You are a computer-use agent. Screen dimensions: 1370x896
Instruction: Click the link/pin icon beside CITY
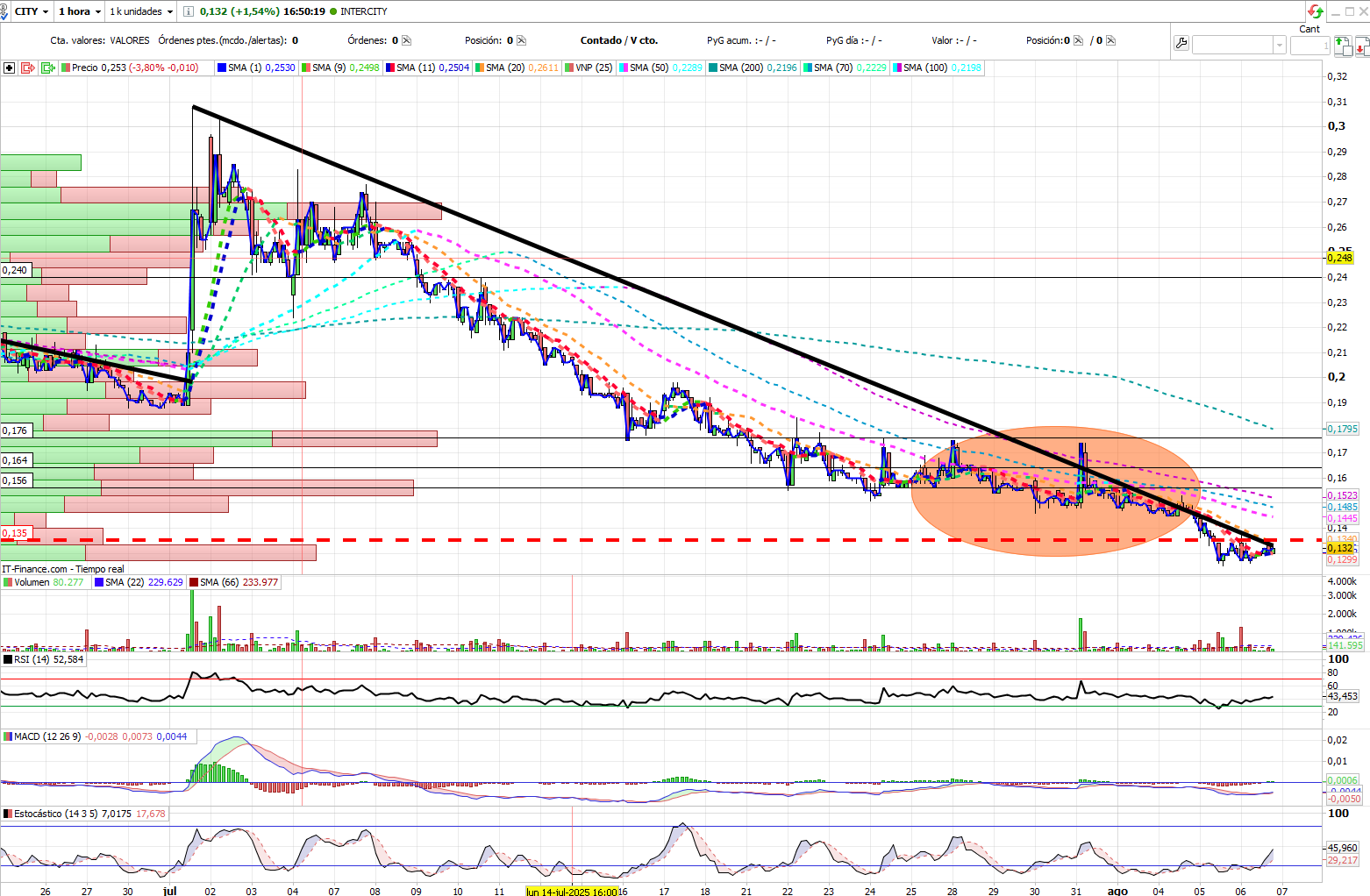tap(6, 11)
